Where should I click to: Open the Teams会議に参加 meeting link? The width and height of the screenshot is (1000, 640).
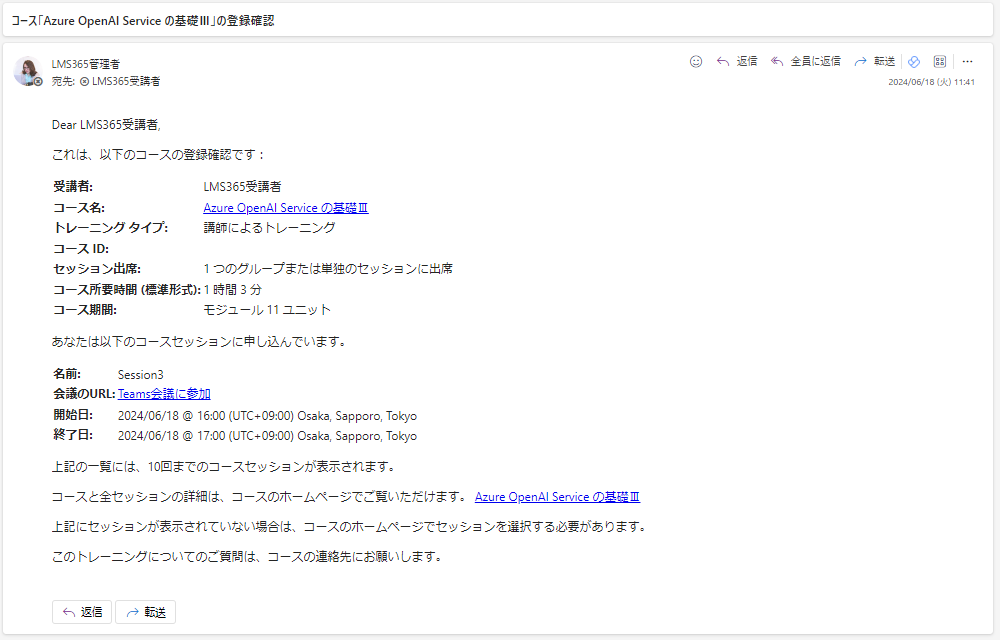(x=164, y=394)
